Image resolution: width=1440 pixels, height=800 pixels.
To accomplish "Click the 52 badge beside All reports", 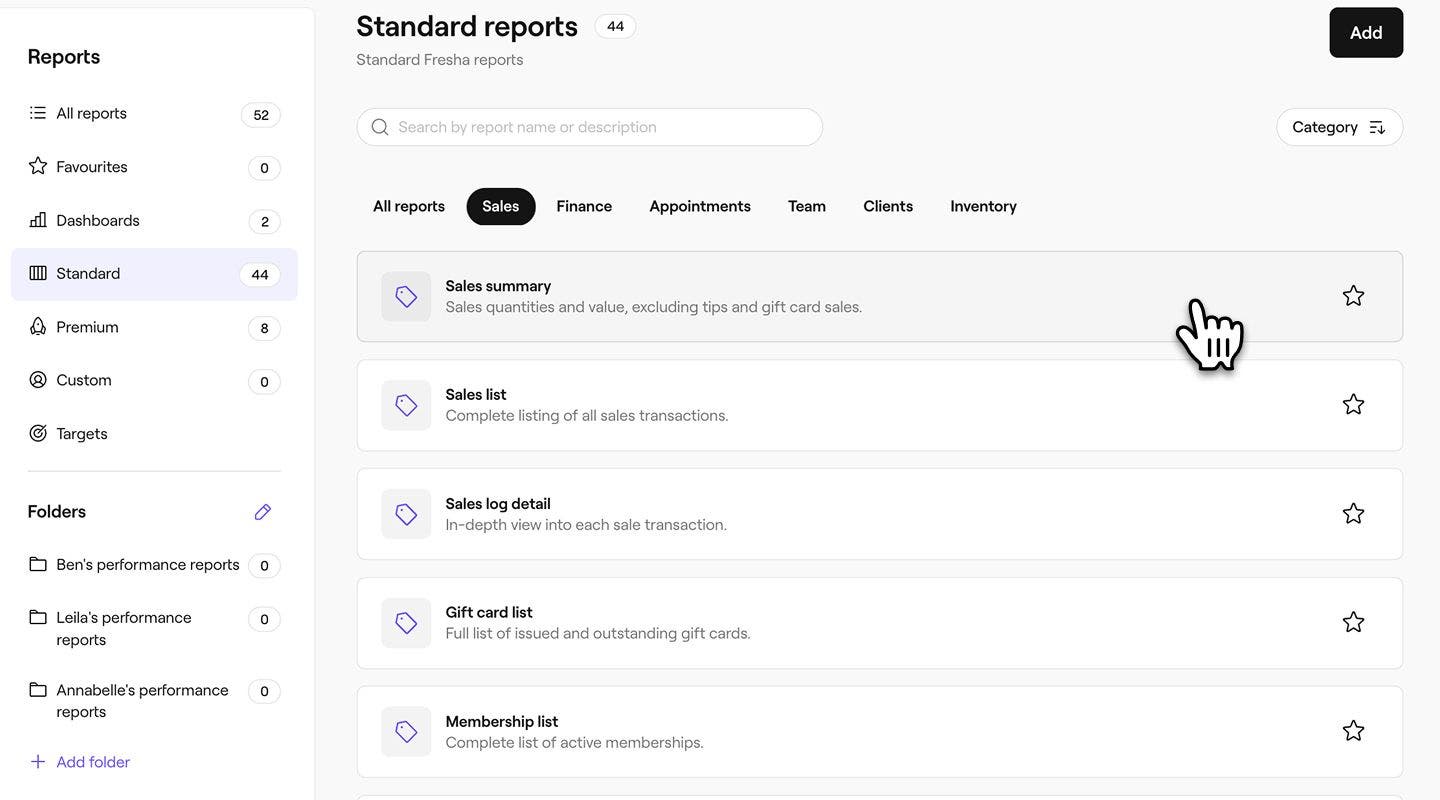I will tap(261, 115).
